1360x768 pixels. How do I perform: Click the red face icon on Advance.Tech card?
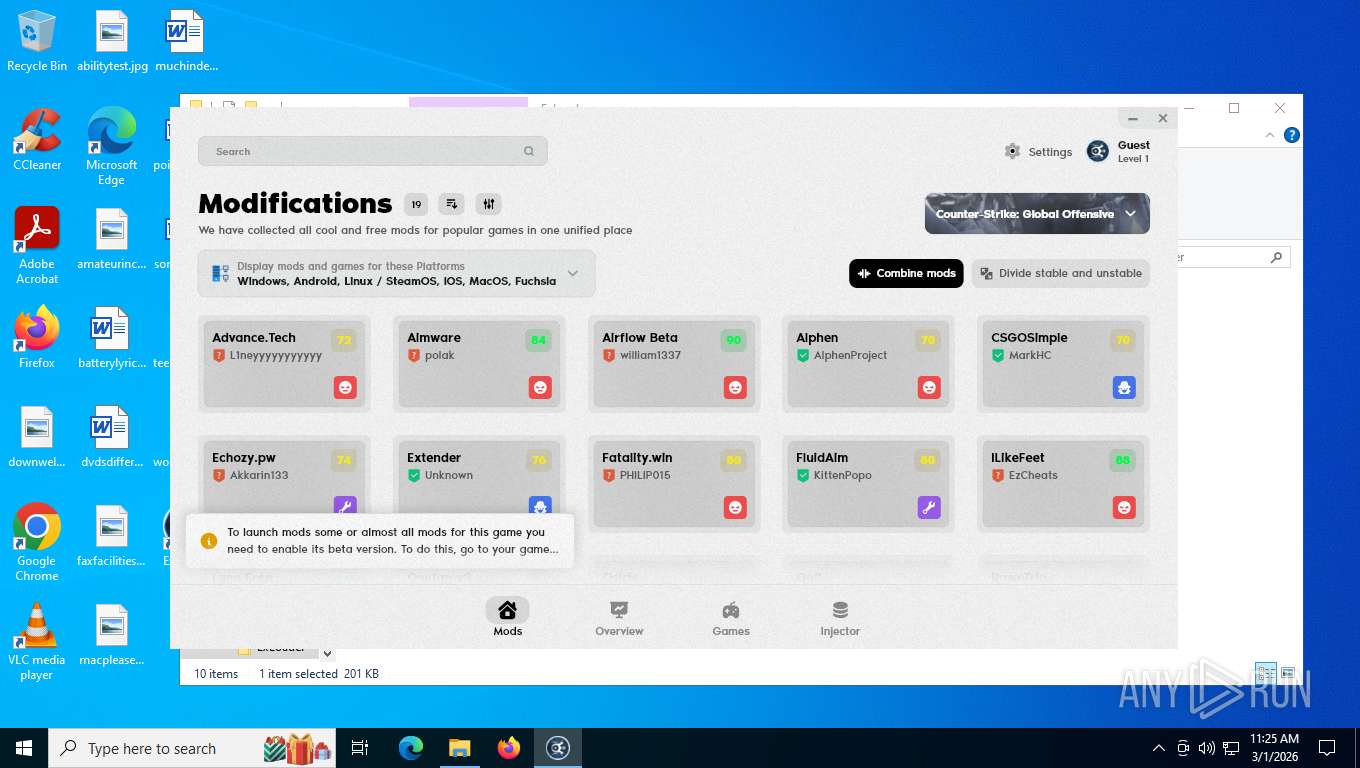(345, 387)
